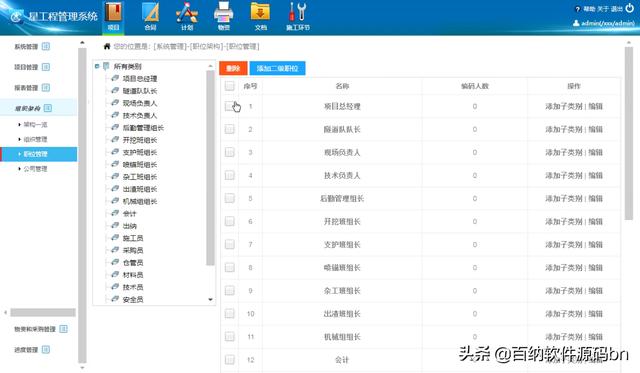
Task: Select 后勤管理组长 in the category tree
Action: click(x=143, y=128)
